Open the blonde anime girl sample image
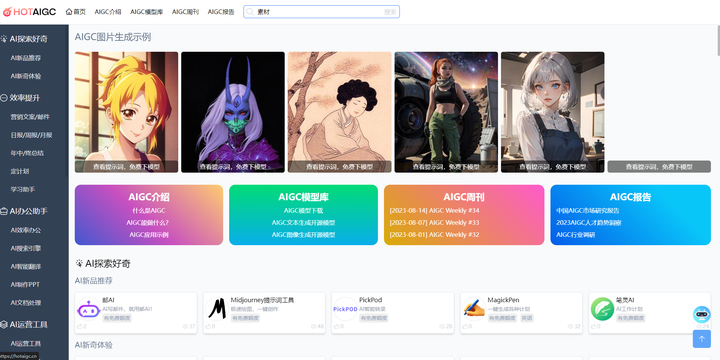Image resolution: width=720 pixels, height=360 pixels. (x=126, y=112)
